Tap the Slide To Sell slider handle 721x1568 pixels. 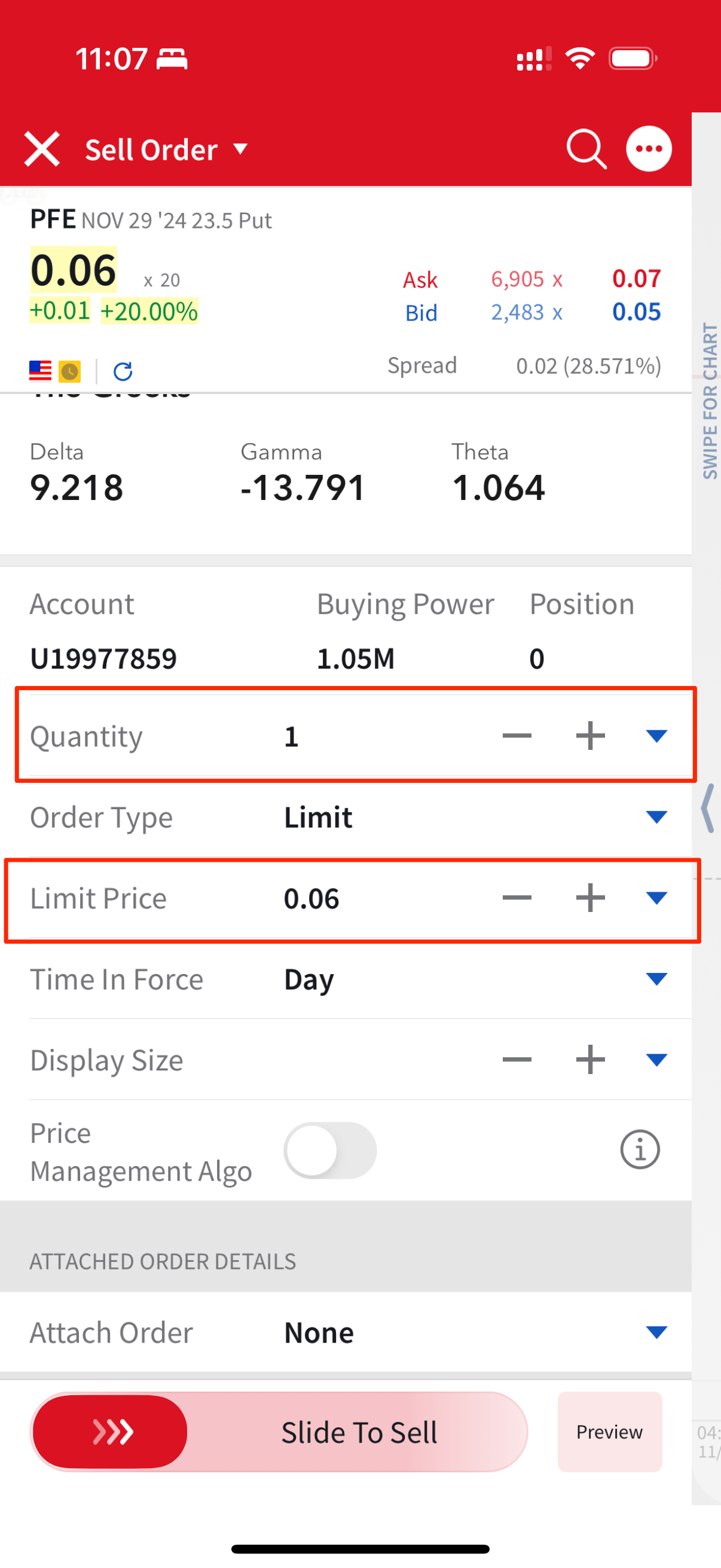pyautogui.click(x=110, y=1432)
